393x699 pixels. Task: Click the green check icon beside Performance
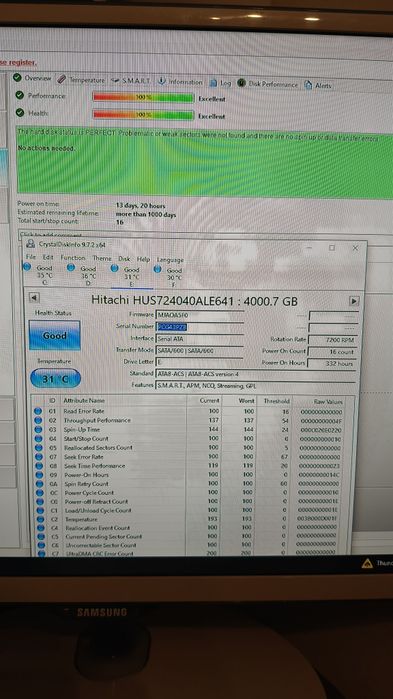pos(20,95)
